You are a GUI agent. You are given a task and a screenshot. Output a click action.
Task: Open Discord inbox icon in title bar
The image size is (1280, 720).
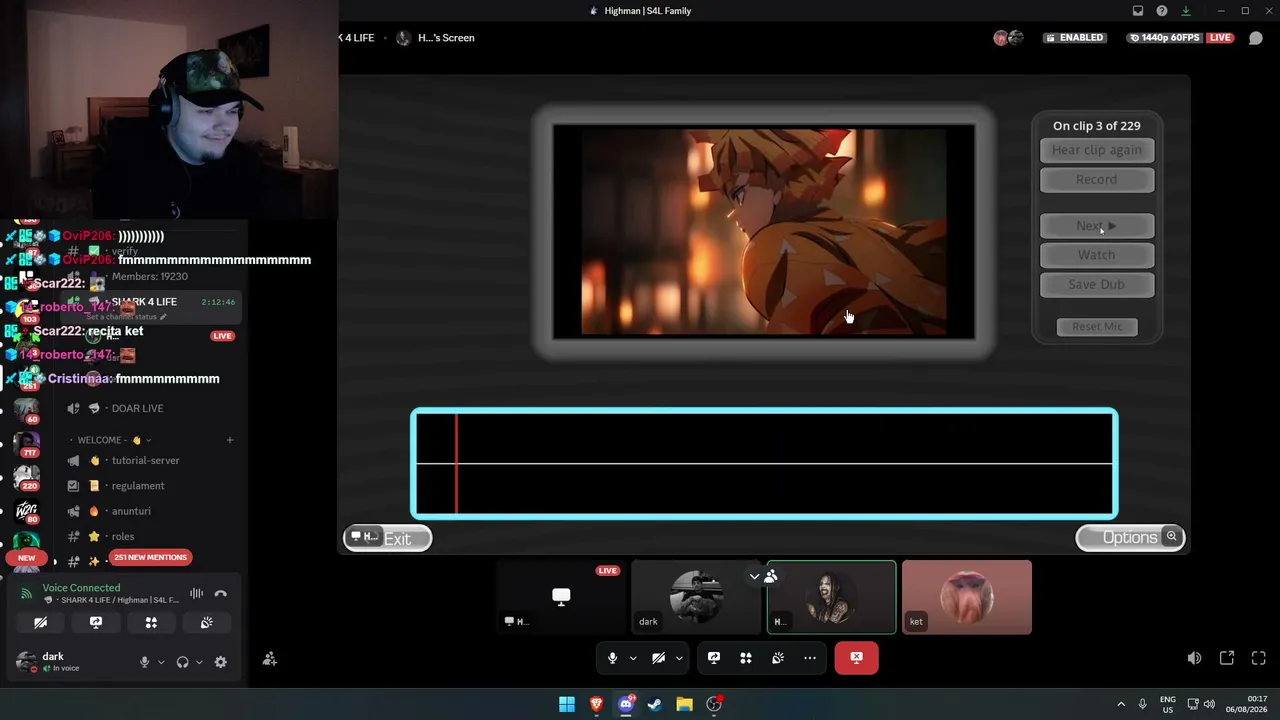click(x=1138, y=11)
